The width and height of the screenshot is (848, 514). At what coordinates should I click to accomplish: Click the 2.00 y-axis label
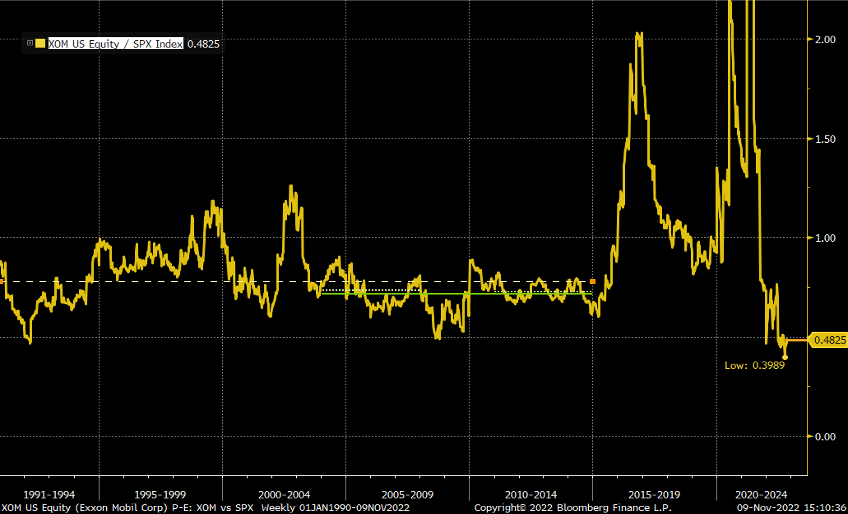(825, 39)
